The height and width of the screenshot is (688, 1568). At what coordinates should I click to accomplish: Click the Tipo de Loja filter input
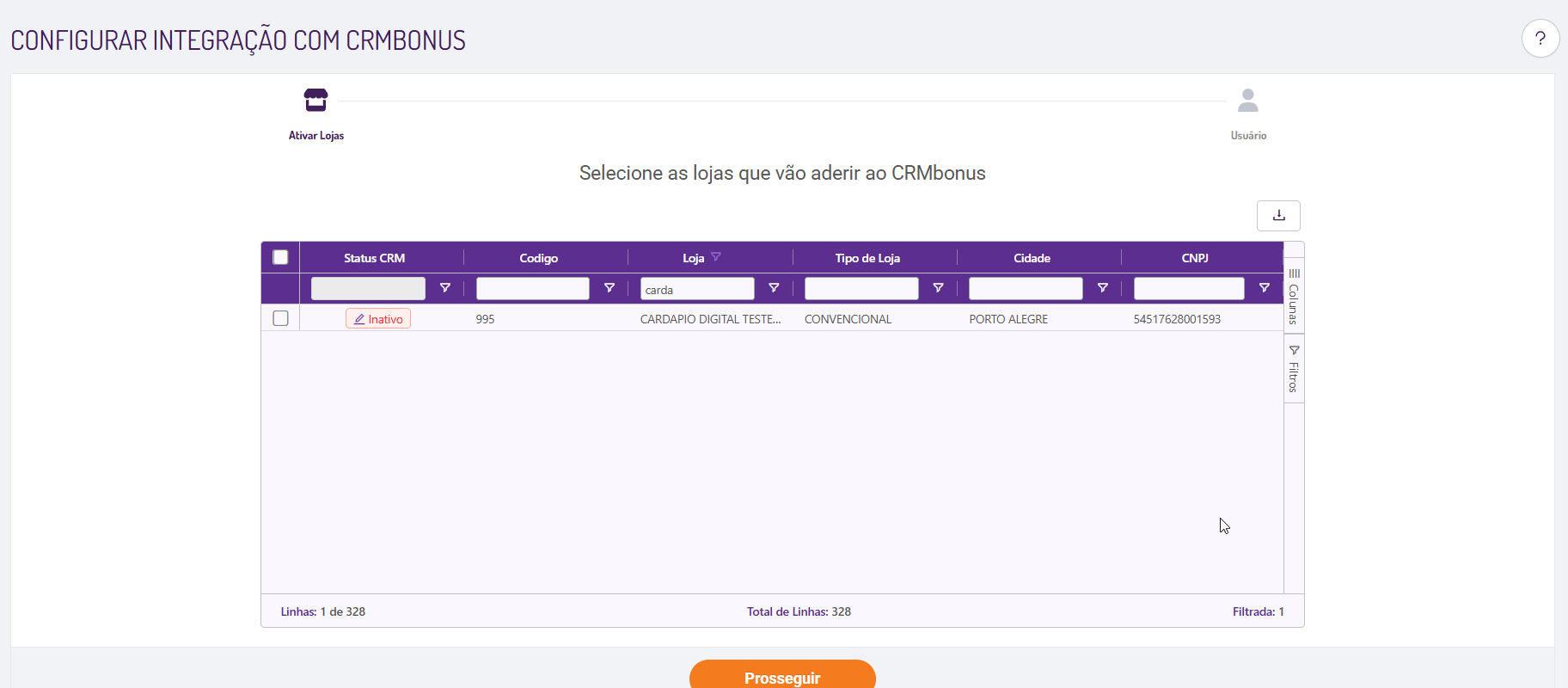(x=861, y=288)
